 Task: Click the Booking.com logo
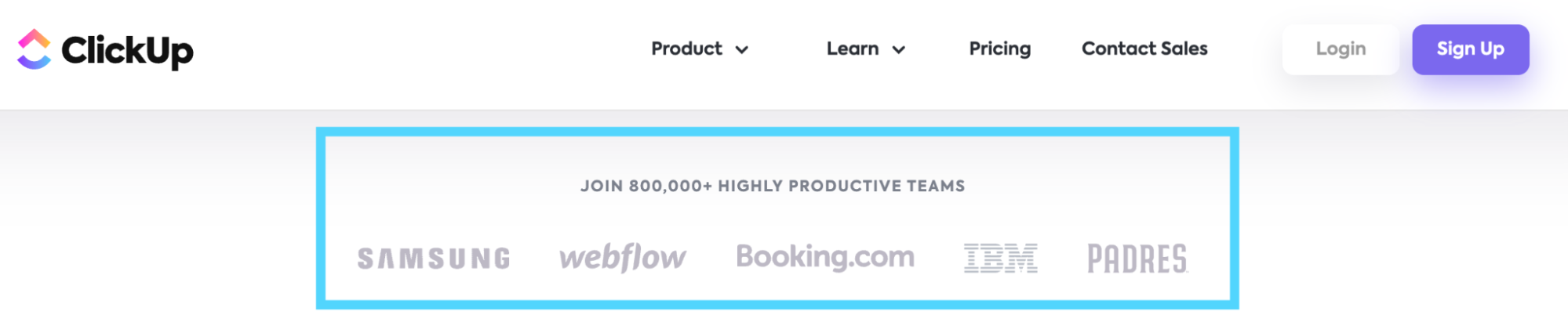825,256
